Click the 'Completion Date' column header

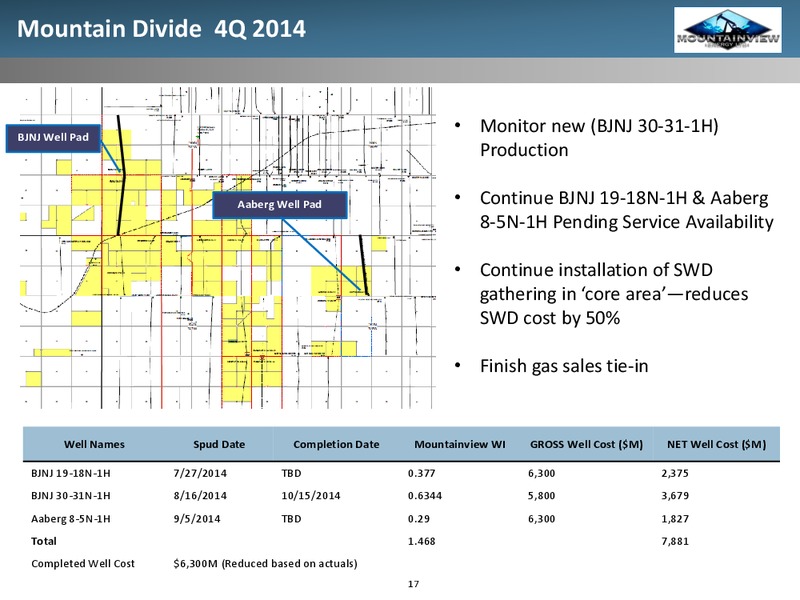coord(336,444)
